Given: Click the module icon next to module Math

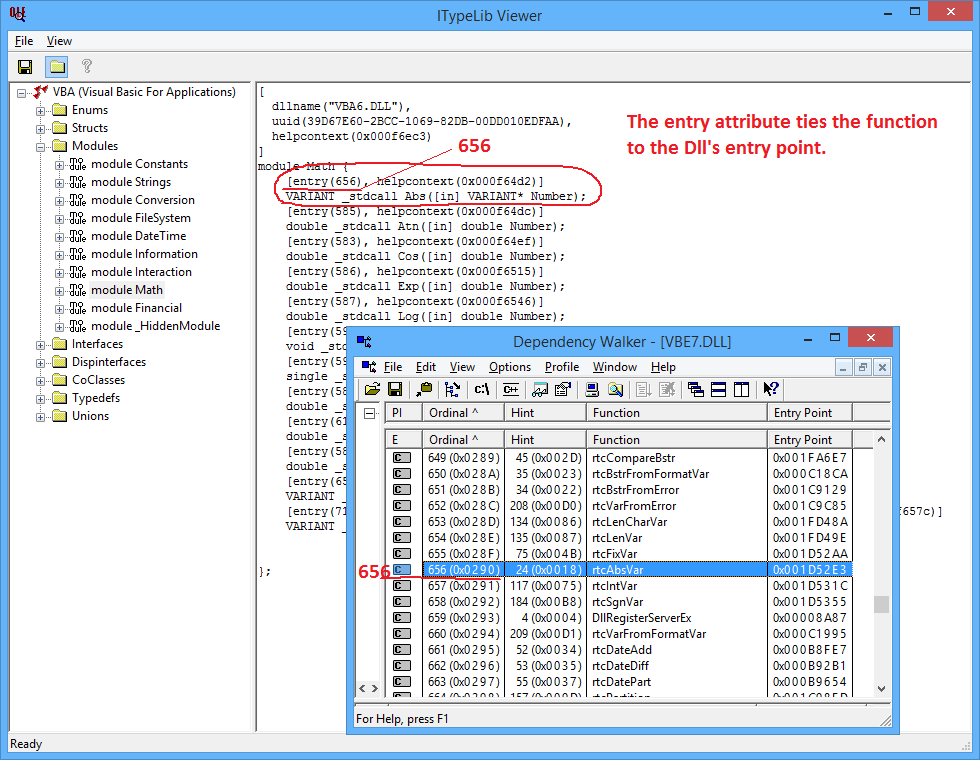Looking at the screenshot, I should click(78, 290).
